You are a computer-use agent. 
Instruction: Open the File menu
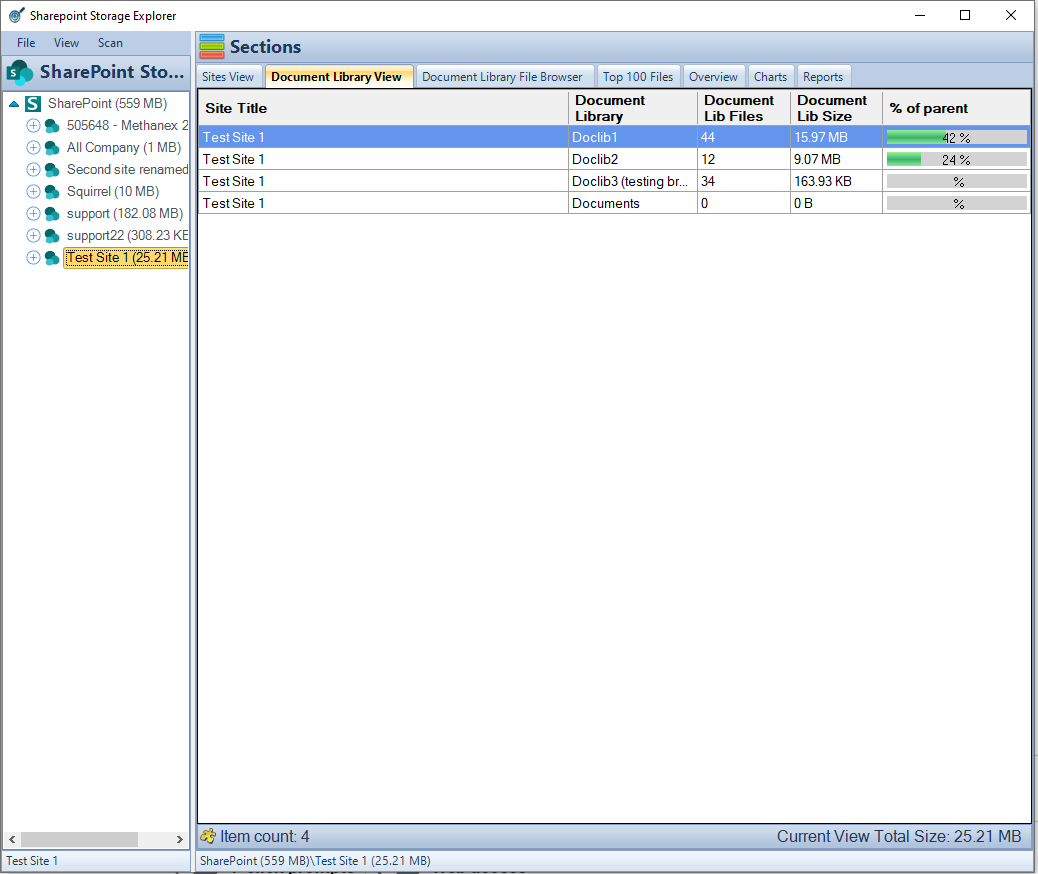point(26,43)
